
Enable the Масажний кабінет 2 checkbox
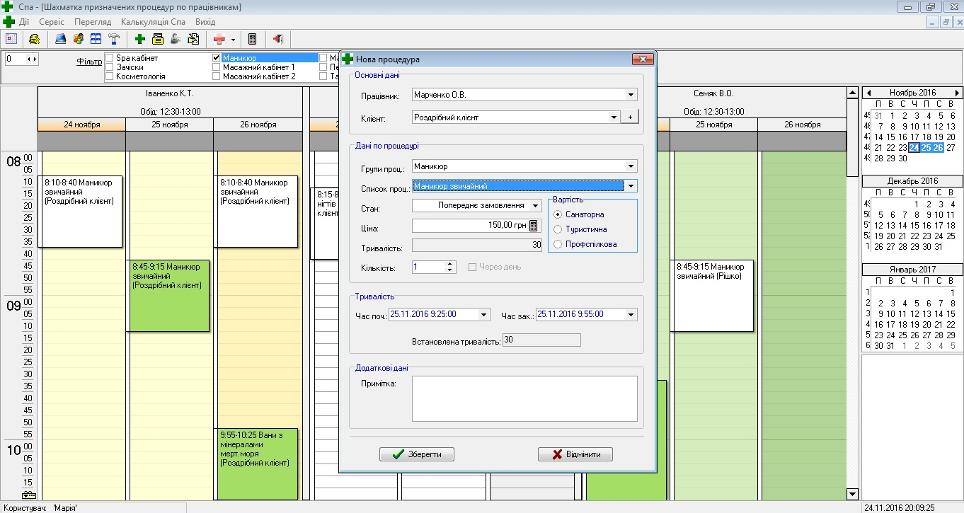click(x=216, y=76)
